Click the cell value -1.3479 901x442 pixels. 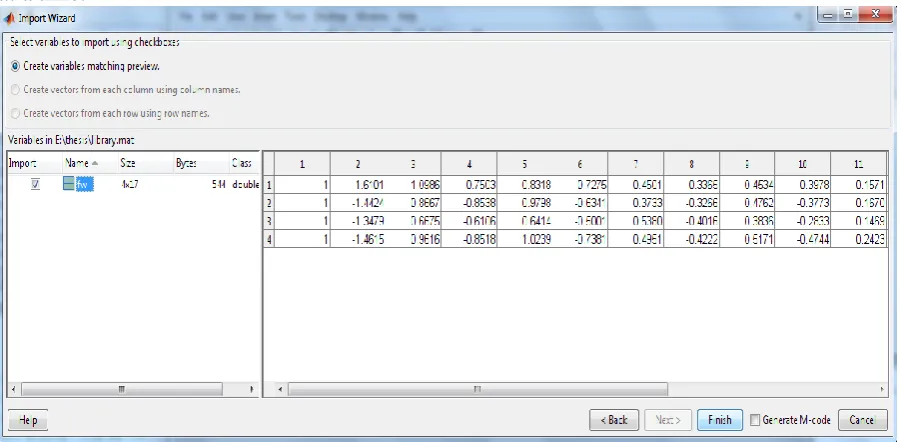pyautogui.click(x=358, y=220)
